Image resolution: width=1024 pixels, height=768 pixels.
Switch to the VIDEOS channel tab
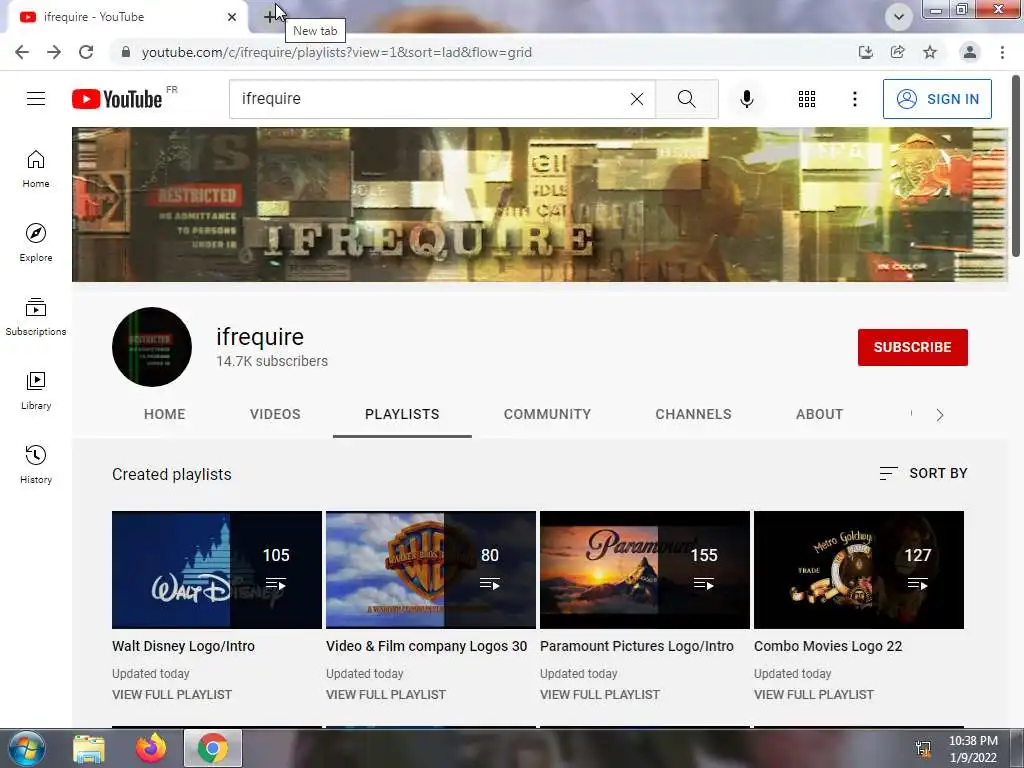tap(275, 415)
